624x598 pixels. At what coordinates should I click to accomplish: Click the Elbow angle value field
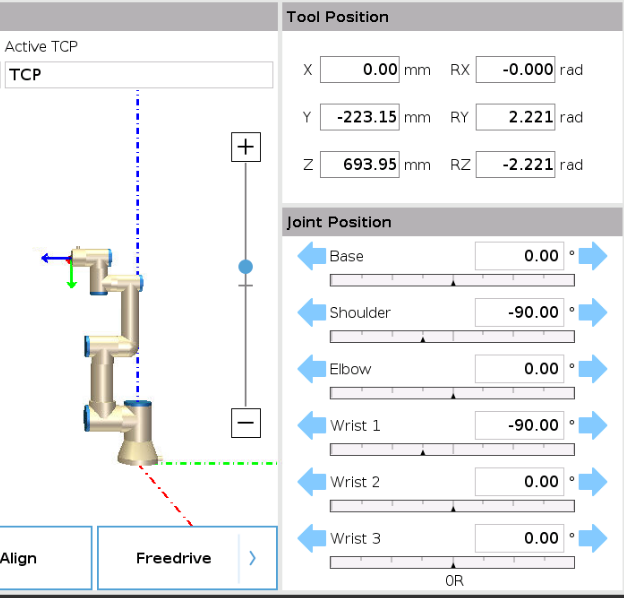tap(519, 369)
